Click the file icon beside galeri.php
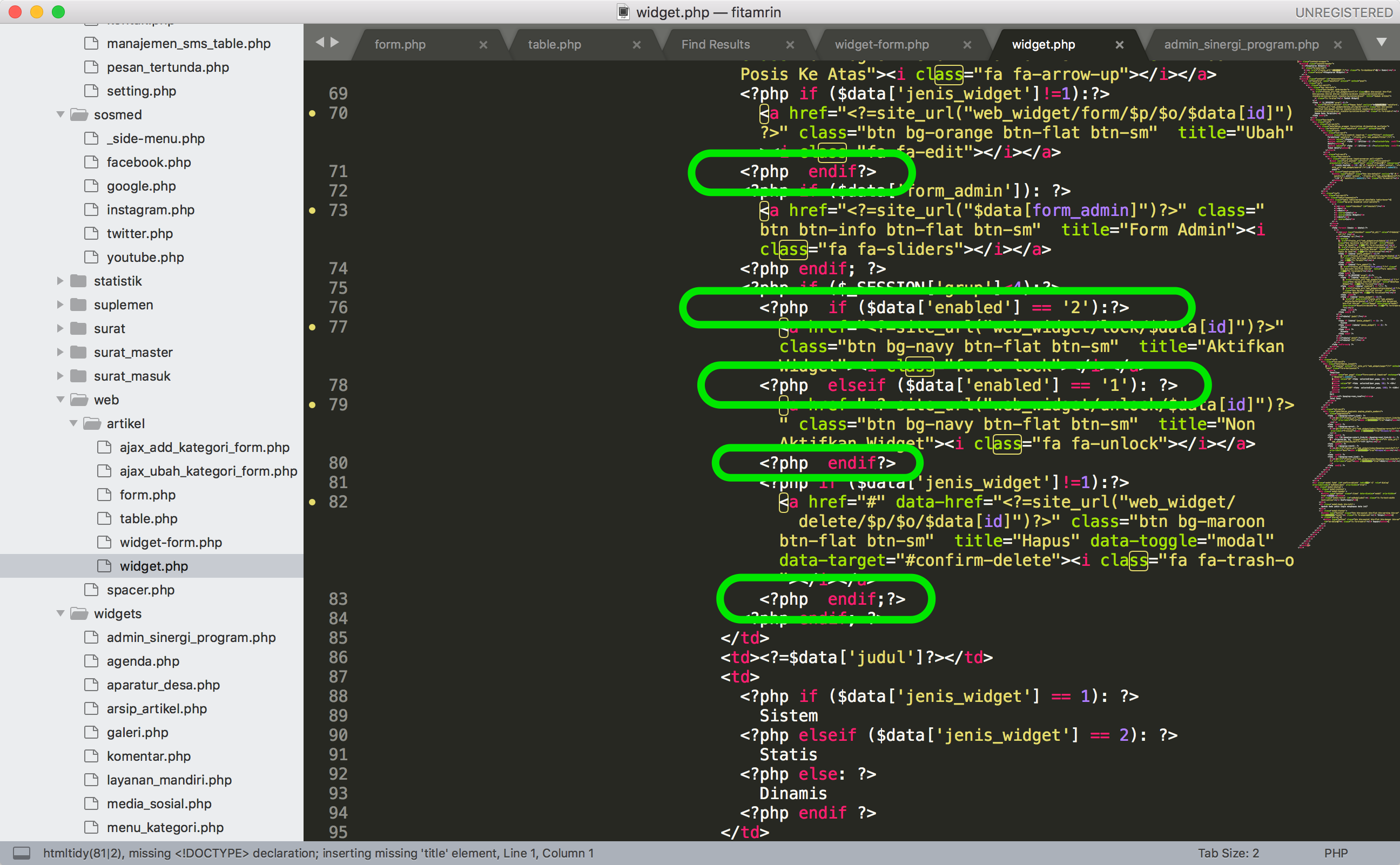This screenshot has width=1400, height=865. 91,732
